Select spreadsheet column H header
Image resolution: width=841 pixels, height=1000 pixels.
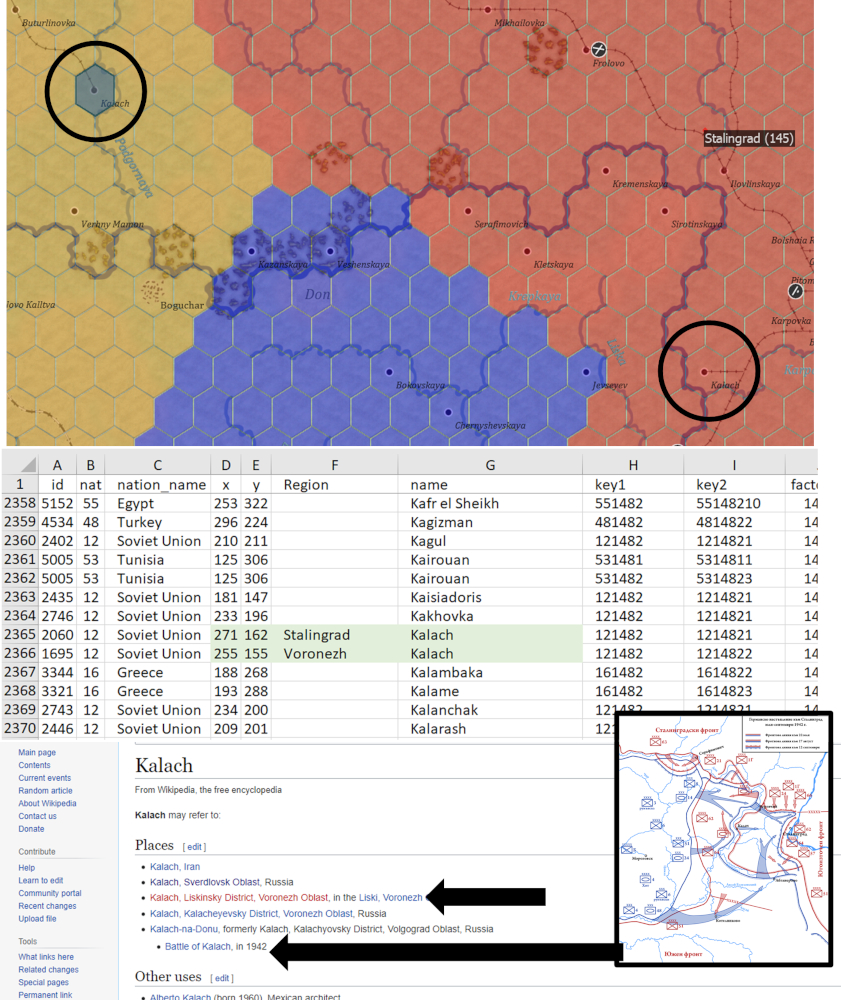pos(633,465)
